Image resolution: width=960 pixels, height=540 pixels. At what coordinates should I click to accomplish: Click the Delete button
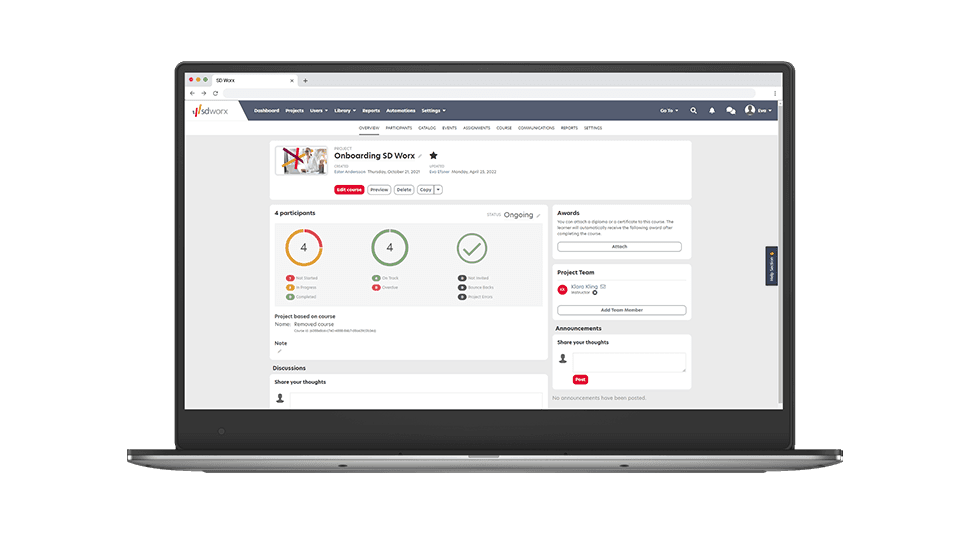tap(404, 190)
